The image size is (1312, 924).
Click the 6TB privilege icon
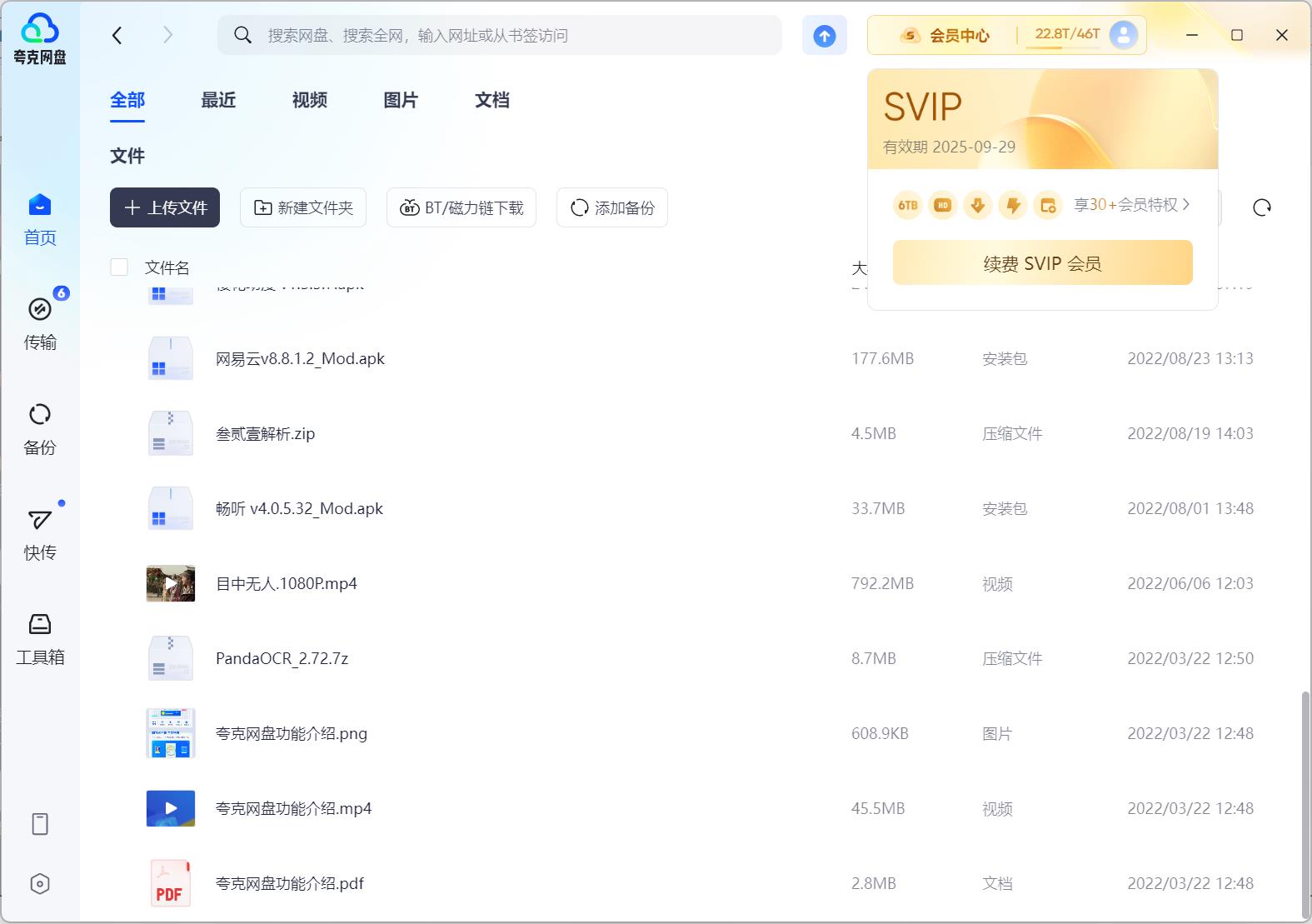[908, 205]
